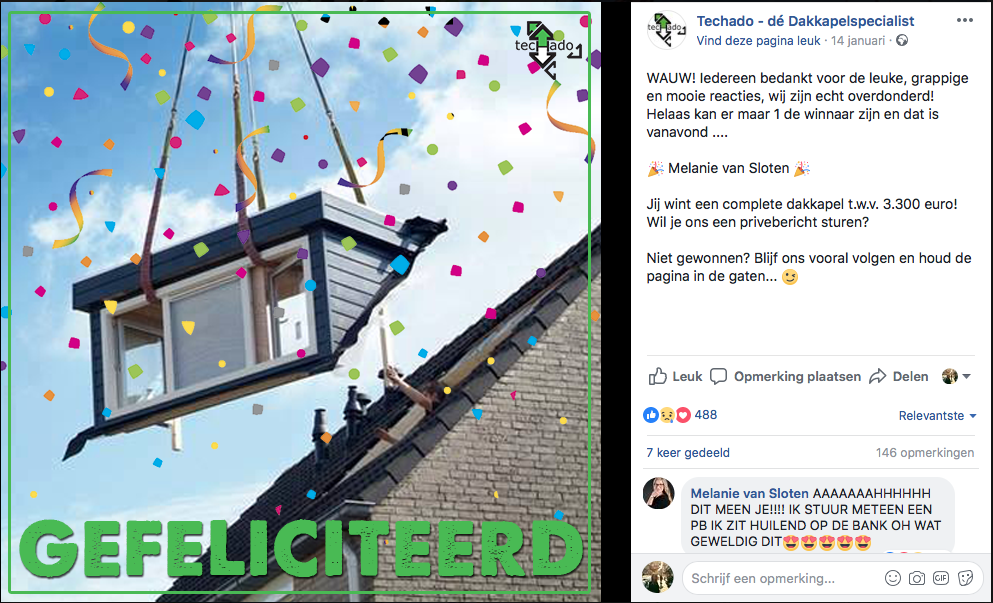
Task: Open the sticker picker icon
Action: coord(965,578)
